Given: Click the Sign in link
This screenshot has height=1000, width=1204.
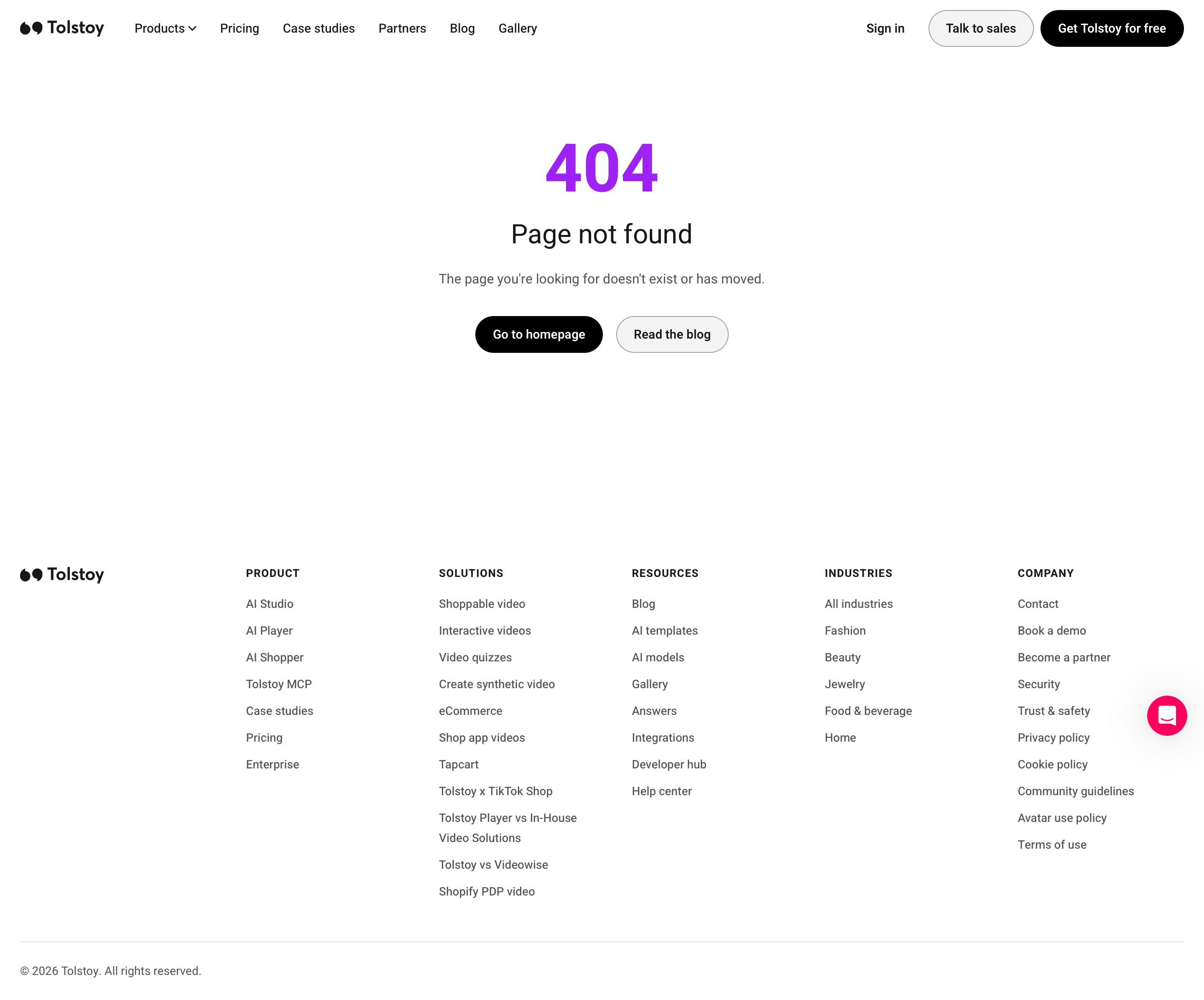Looking at the screenshot, I should pos(885,28).
